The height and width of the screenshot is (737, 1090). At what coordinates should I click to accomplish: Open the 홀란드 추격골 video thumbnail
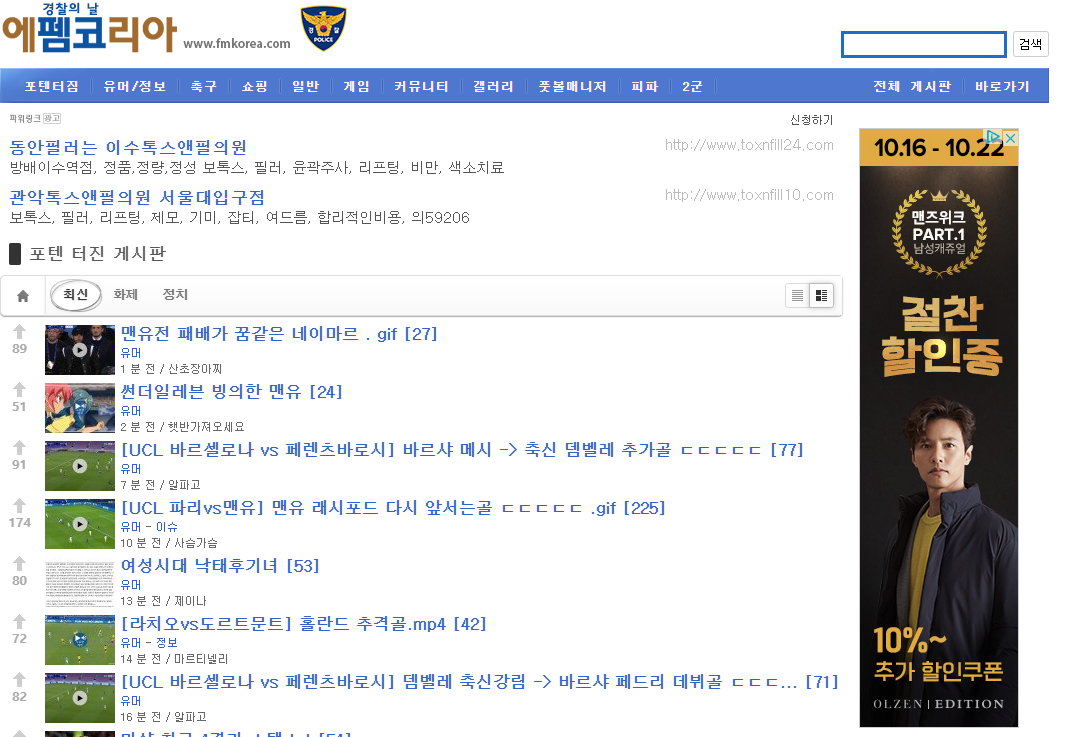click(x=80, y=640)
